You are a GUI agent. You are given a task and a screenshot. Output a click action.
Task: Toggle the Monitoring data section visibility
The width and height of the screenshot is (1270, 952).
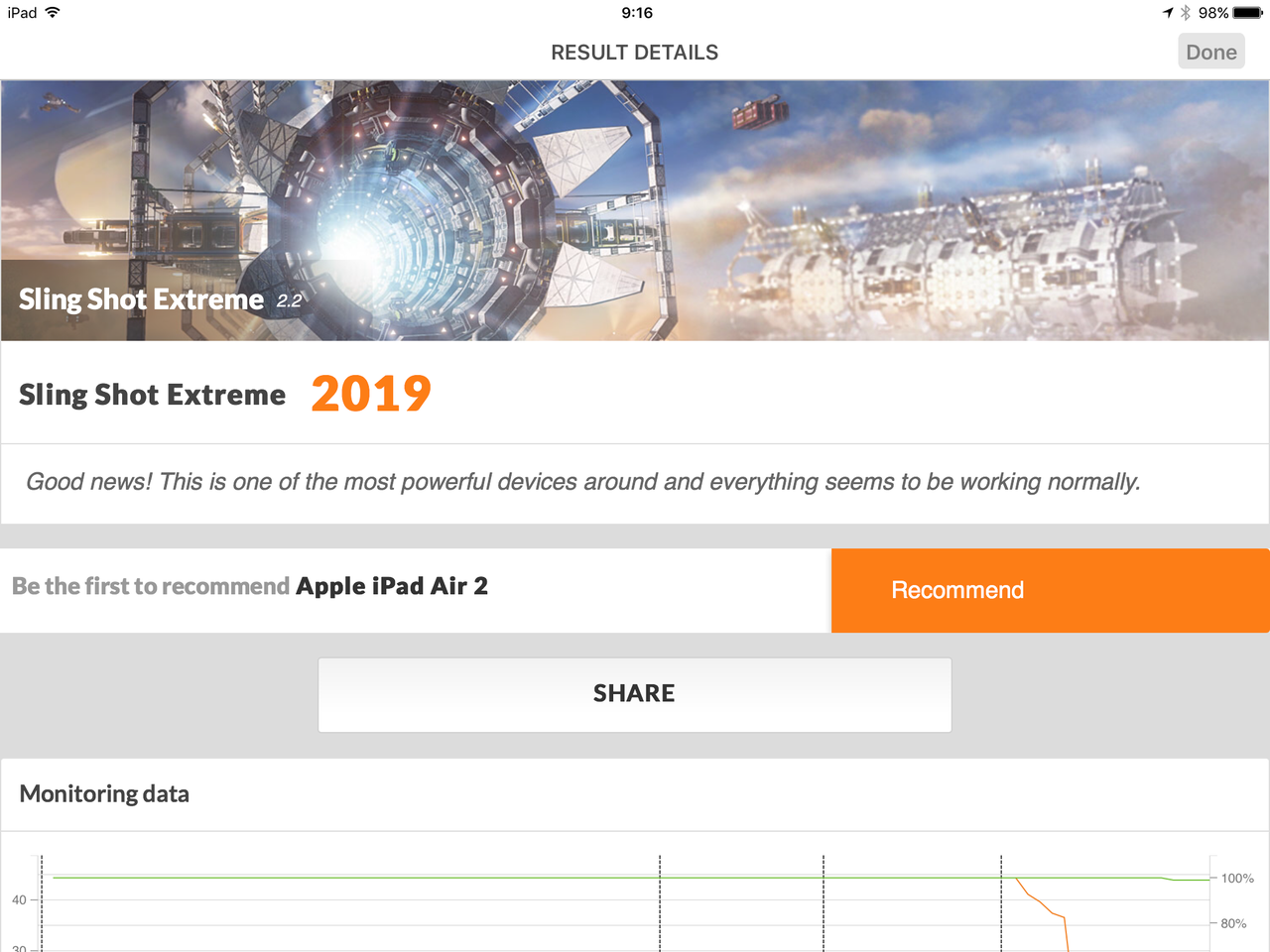103,793
